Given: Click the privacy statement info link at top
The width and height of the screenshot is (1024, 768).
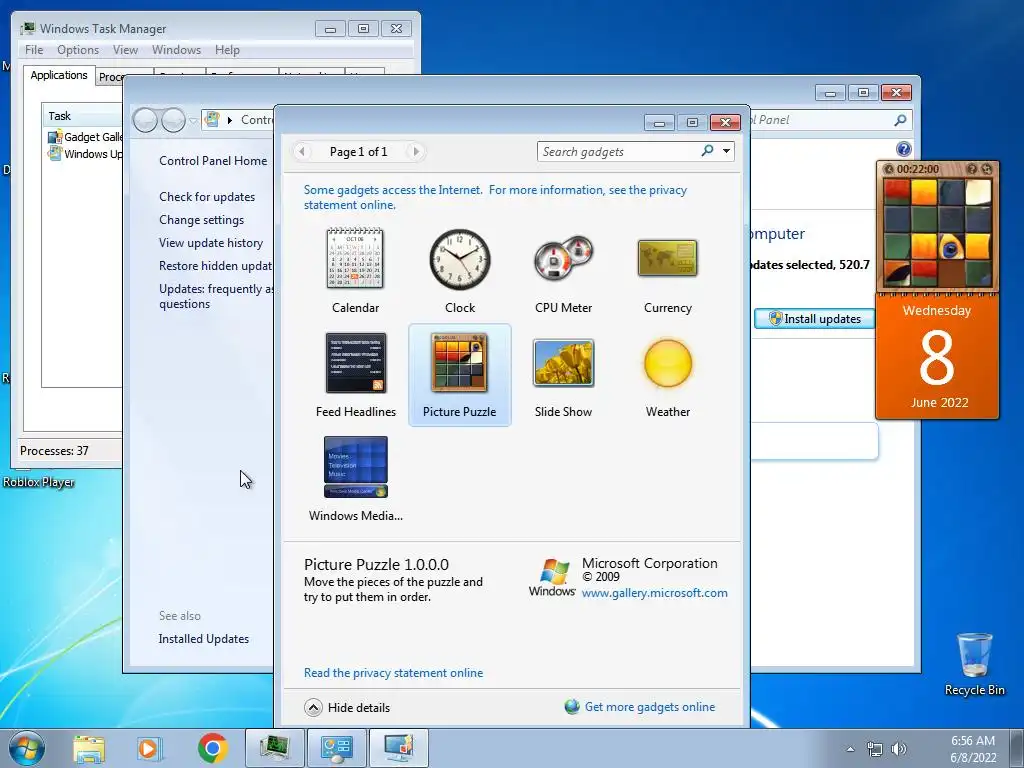Looking at the screenshot, I should (x=495, y=197).
